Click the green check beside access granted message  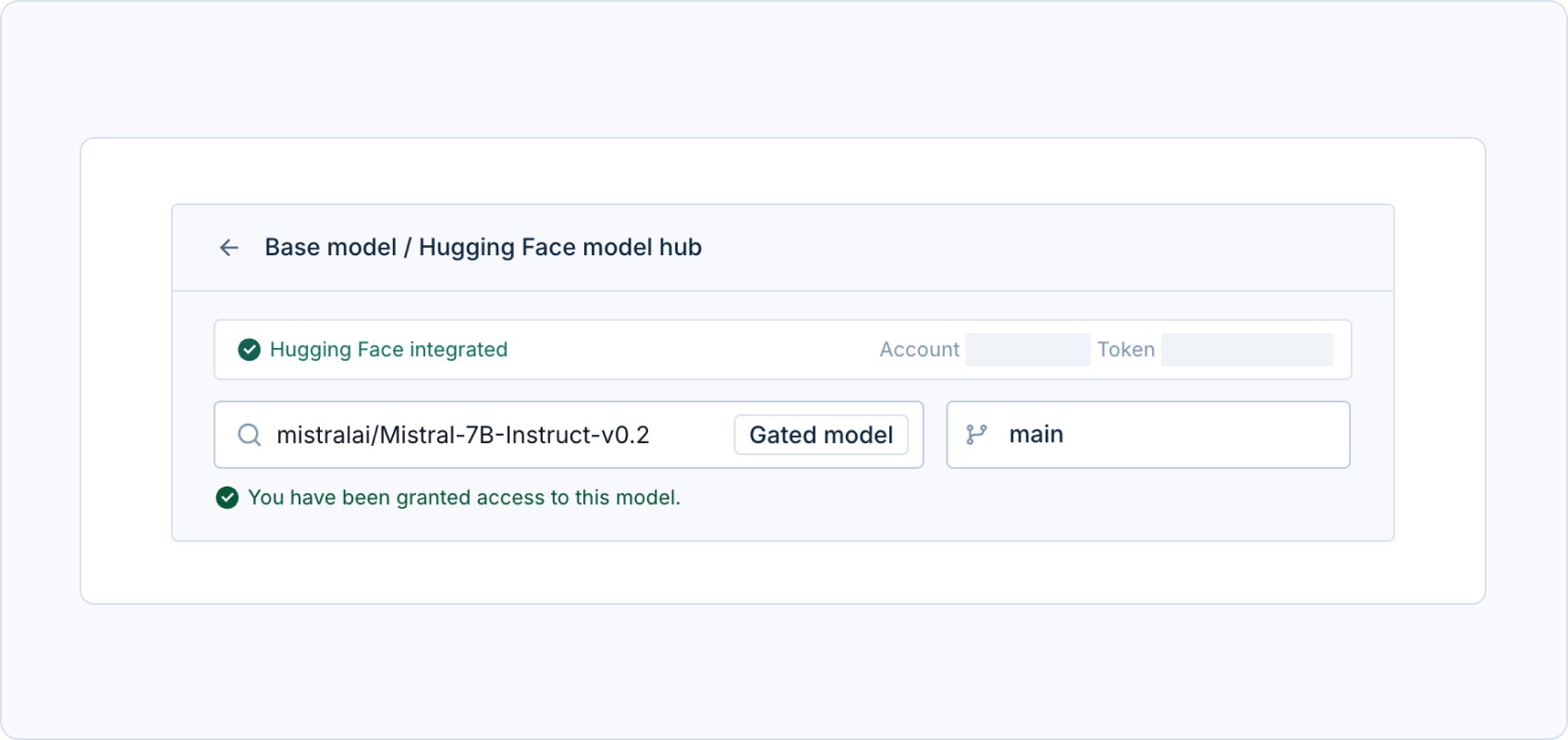[x=227, y=498]
